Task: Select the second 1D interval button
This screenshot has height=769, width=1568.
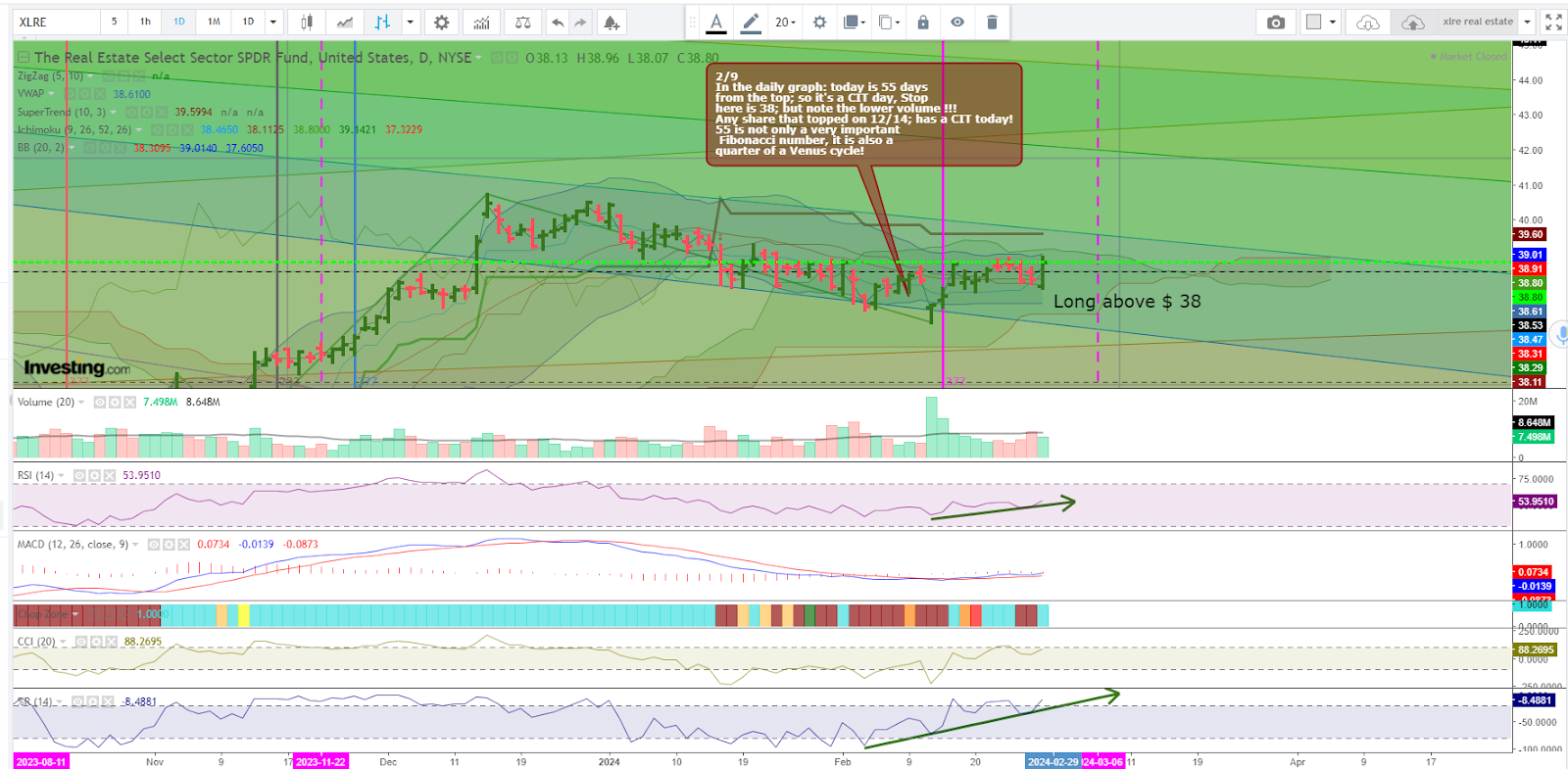Action: coord(248,22)
